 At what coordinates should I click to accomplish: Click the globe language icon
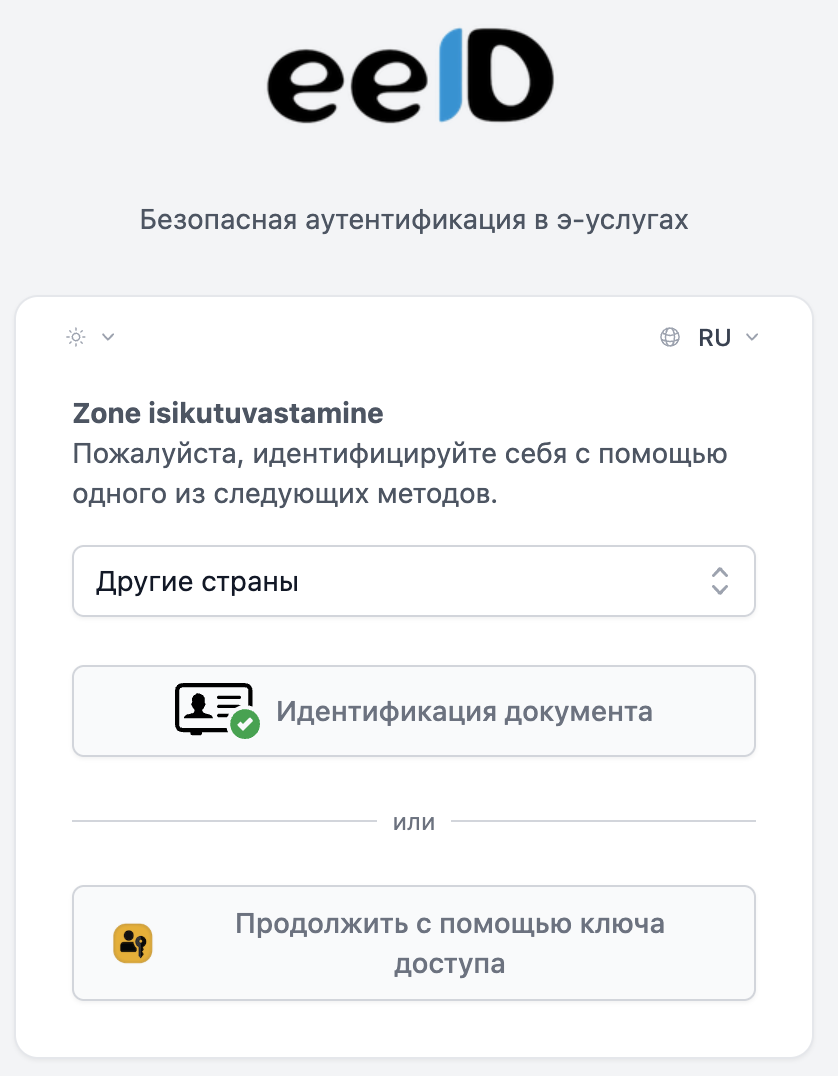pos(670,337)
